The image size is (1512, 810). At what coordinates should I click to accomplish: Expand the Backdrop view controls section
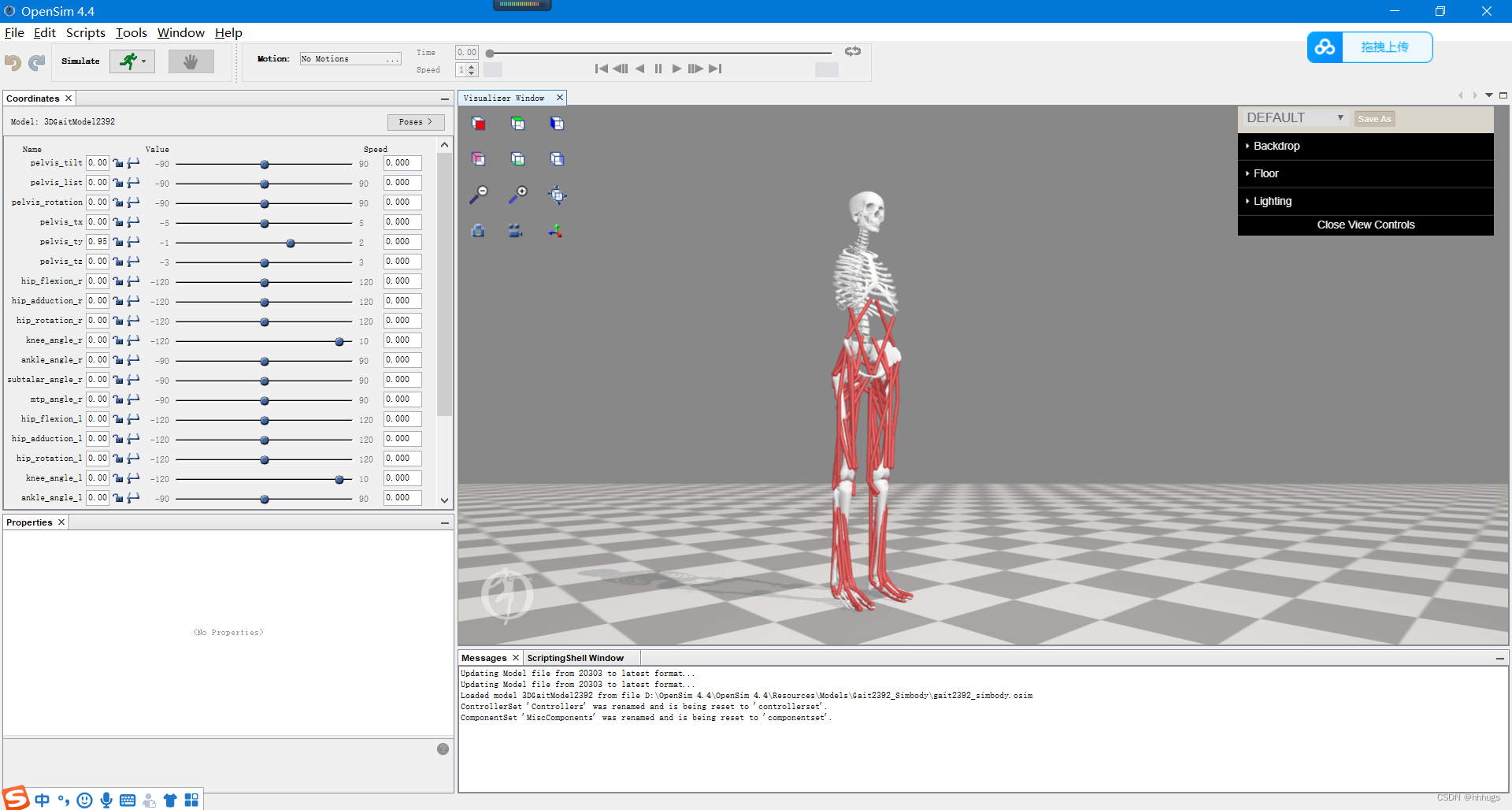pos(1366,147)
